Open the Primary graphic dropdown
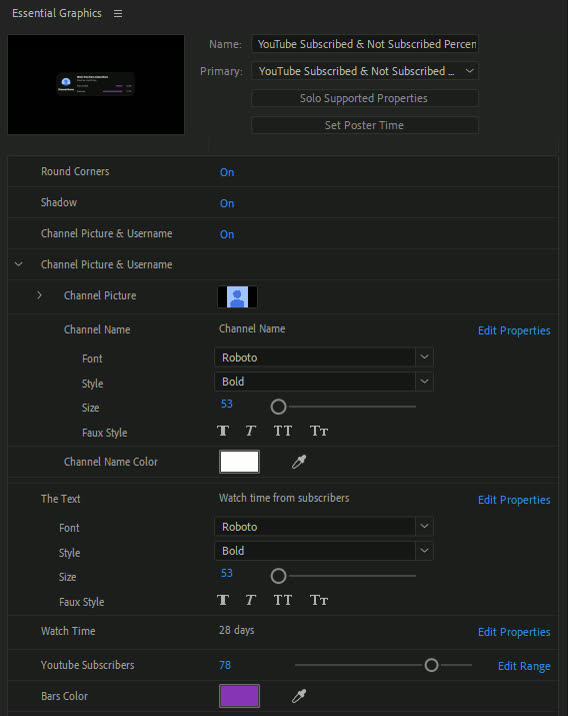The image size is (568, 716). tap(365, 71)
